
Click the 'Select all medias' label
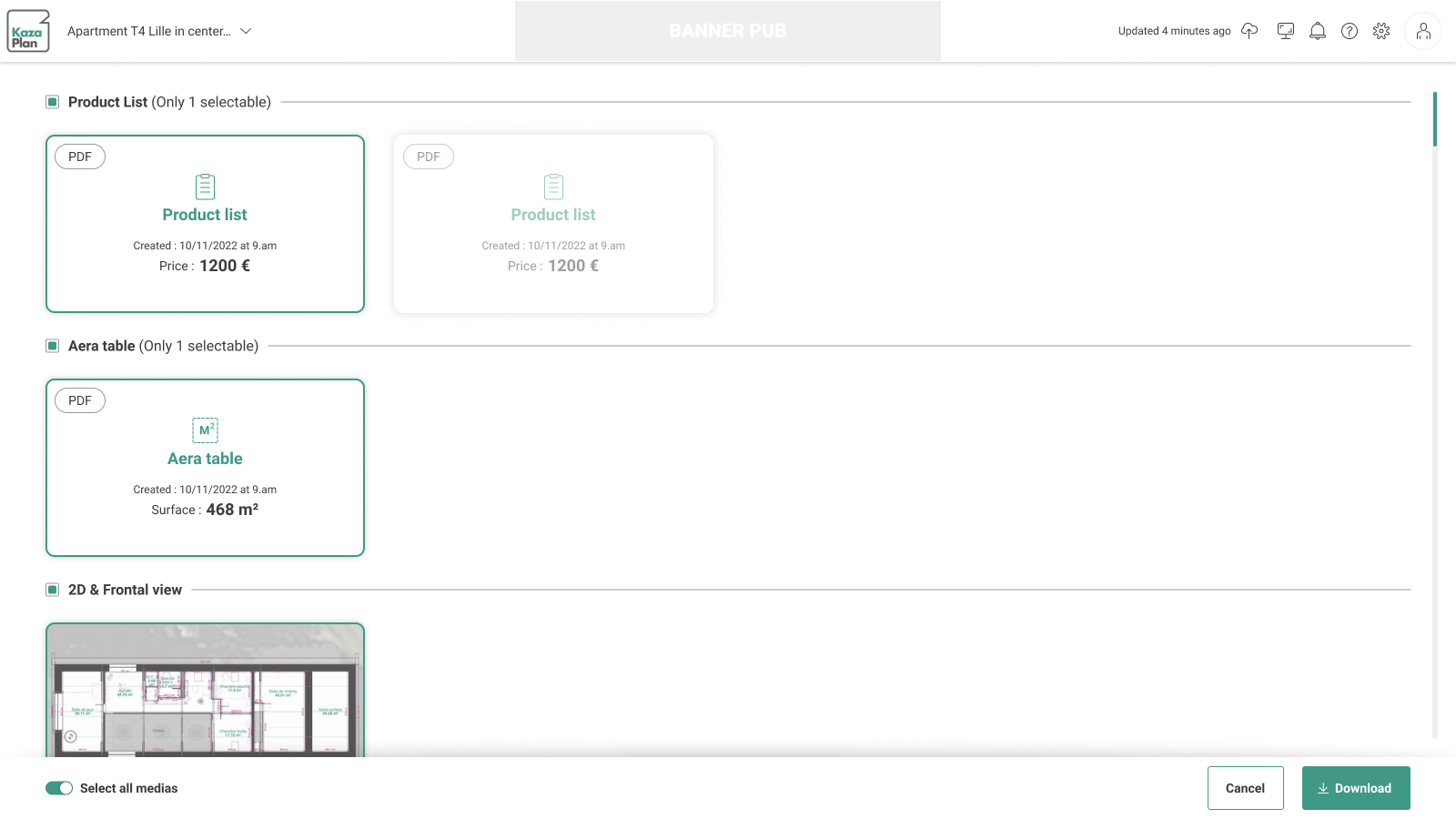point(128,788)
